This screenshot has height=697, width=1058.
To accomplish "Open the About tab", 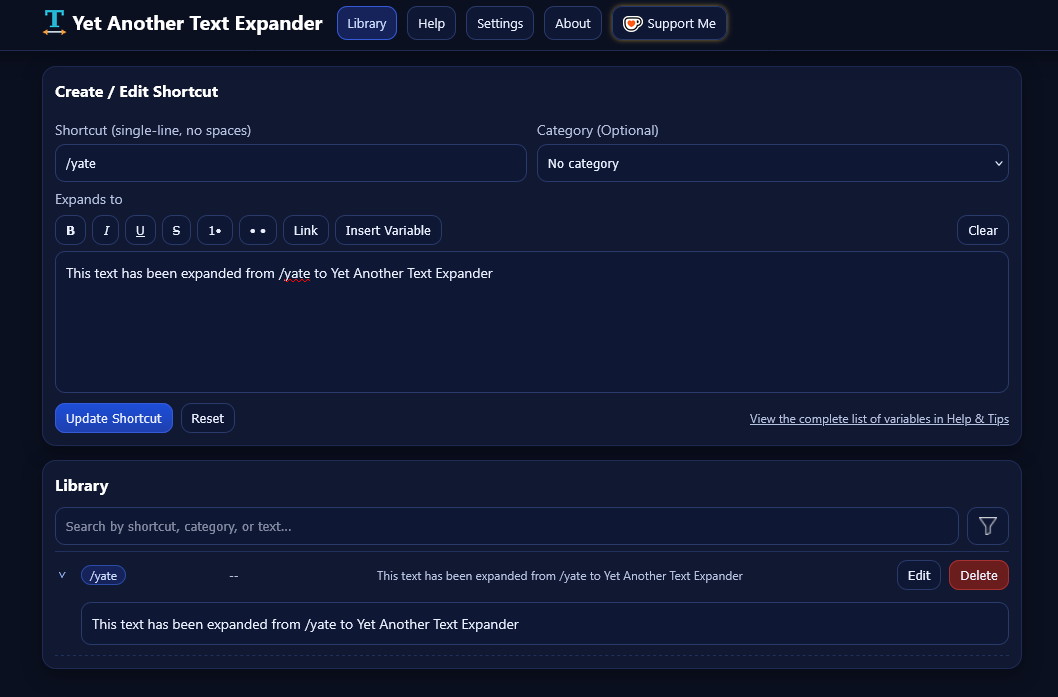I will click(x=572, y=23).
